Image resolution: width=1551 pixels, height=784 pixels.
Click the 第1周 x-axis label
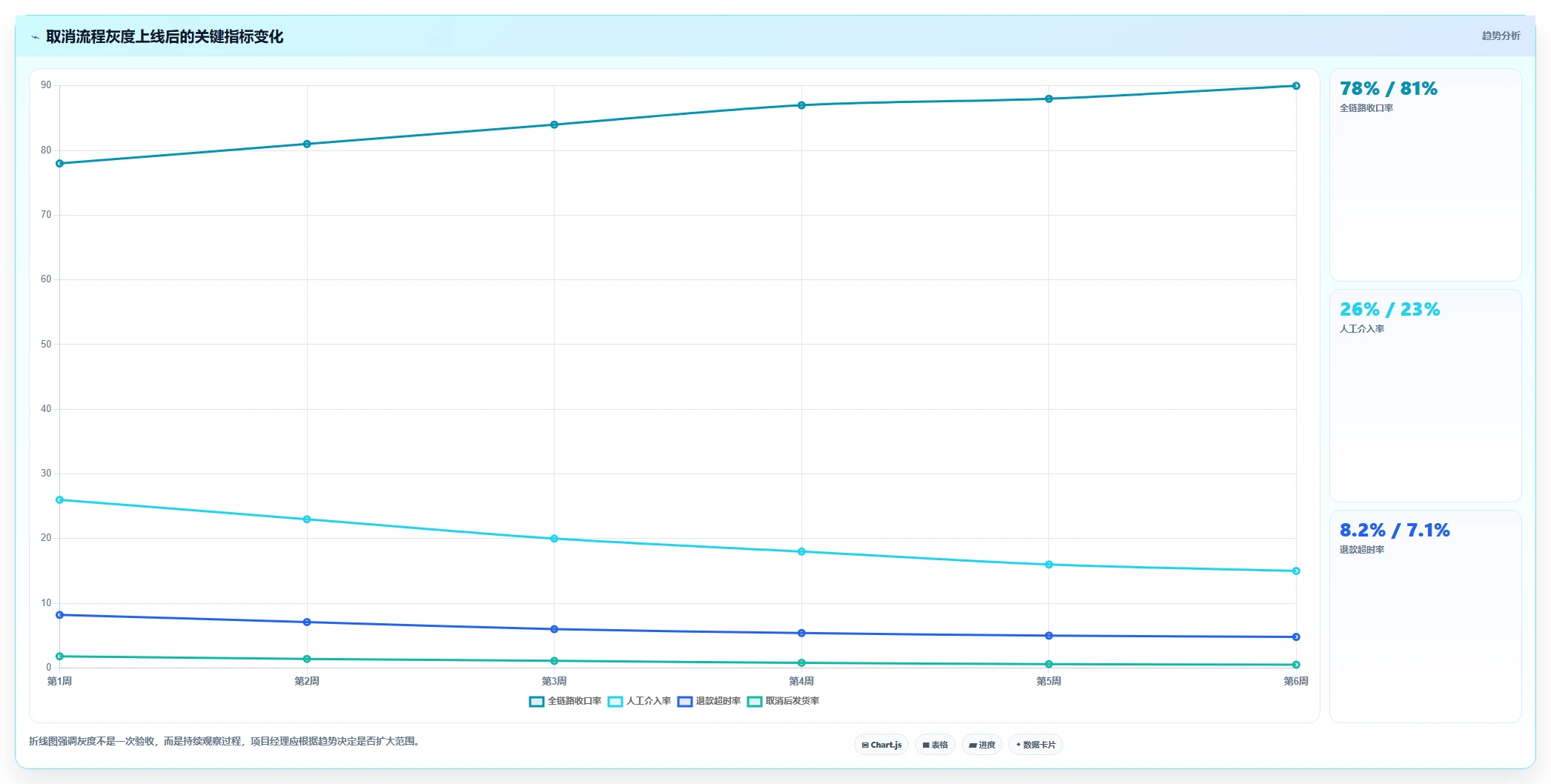(x=60, y=681)
